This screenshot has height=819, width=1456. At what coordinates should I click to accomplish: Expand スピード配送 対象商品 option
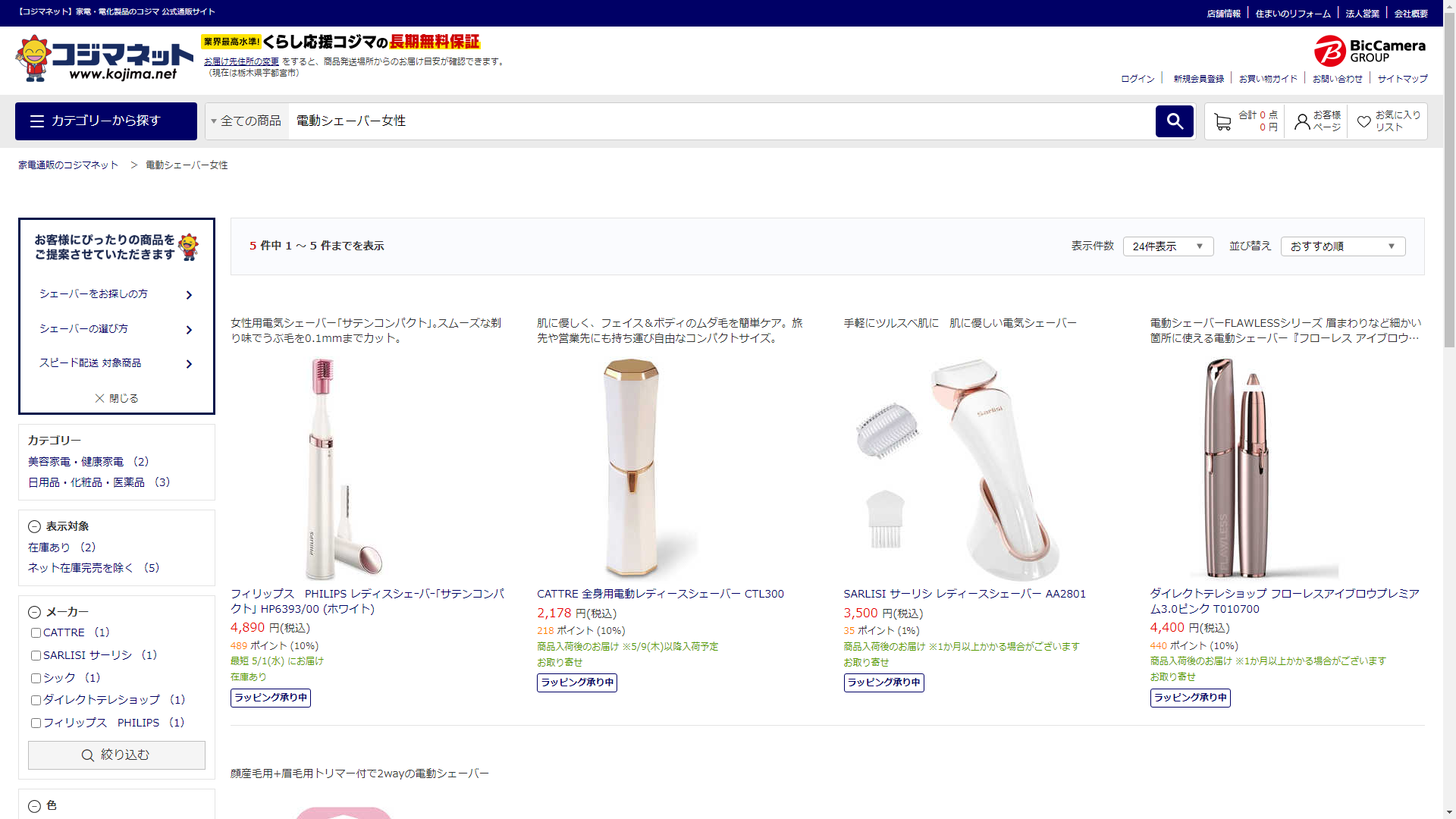(x=117, y=363)
